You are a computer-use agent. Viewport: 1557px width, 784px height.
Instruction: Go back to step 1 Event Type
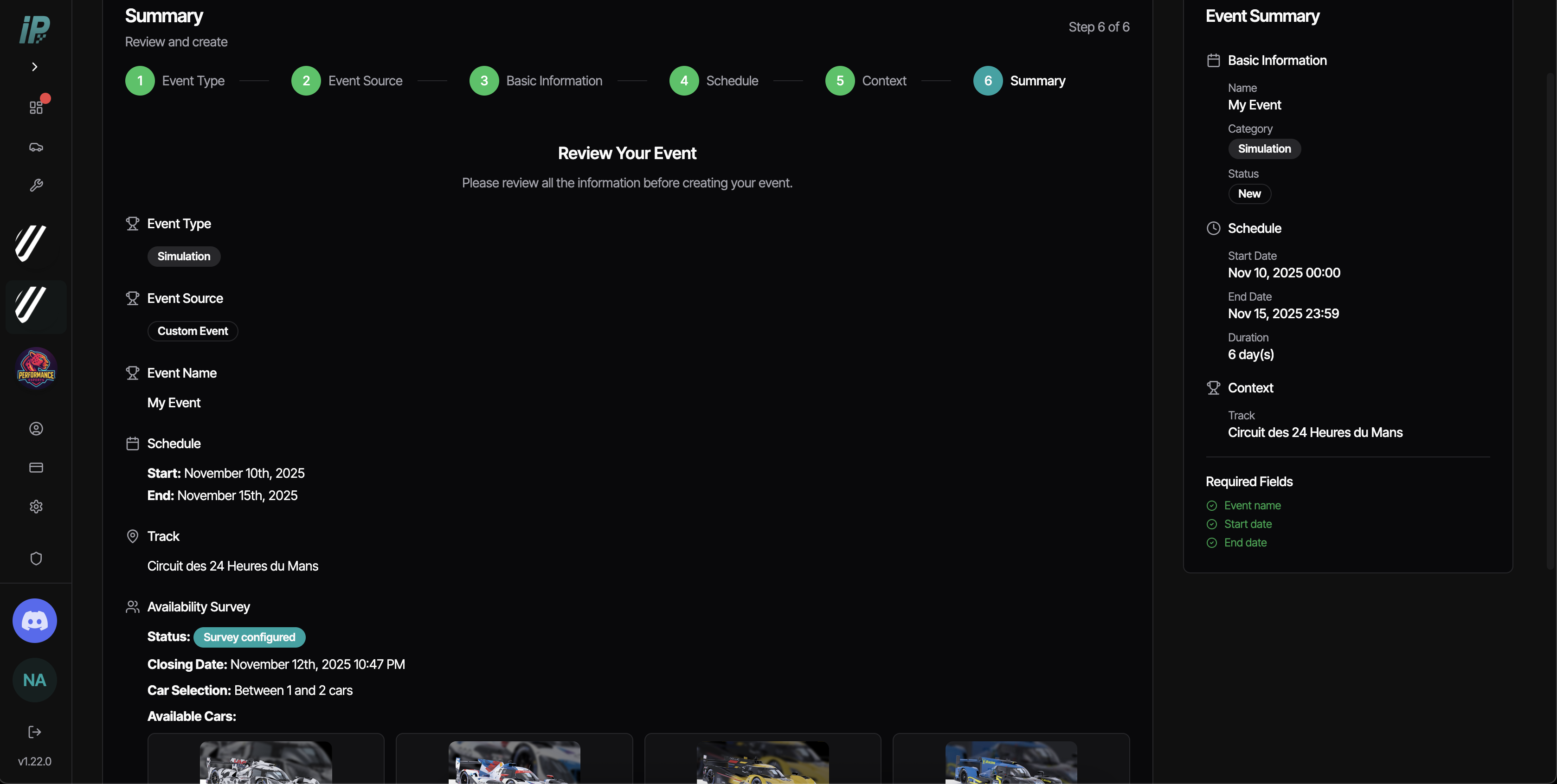pyautogui.click(x=175, y=80)
